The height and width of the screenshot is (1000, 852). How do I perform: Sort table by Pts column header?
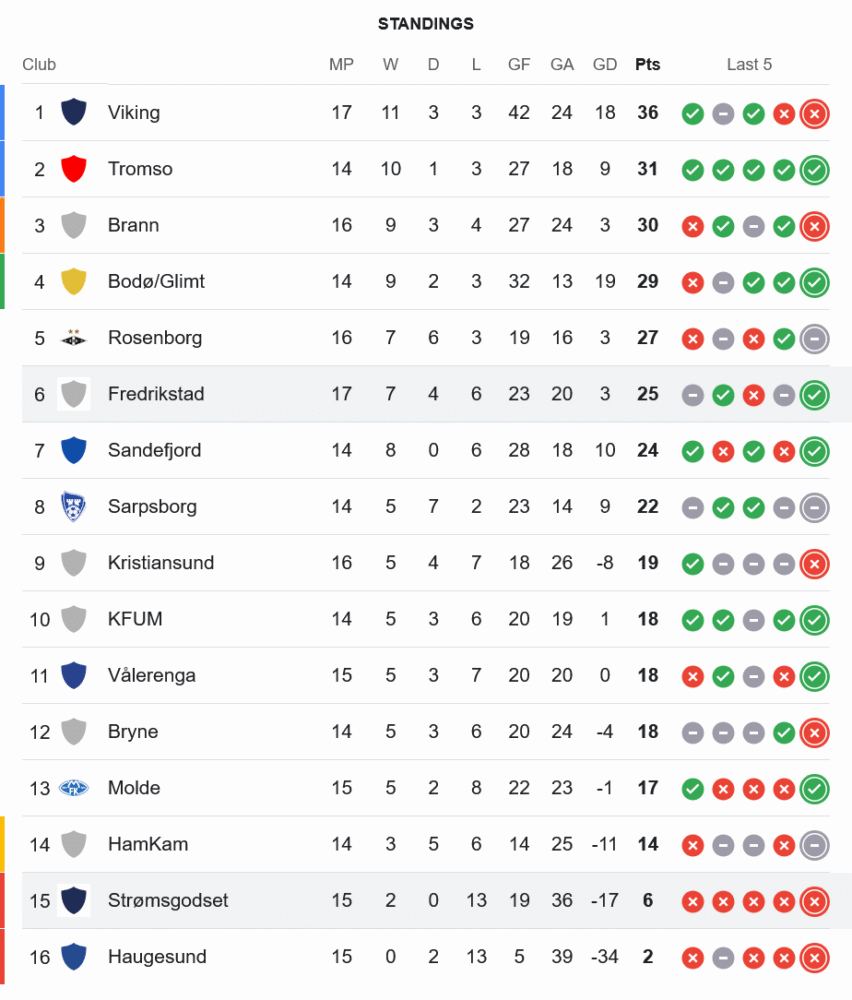(x=648, y=65)
